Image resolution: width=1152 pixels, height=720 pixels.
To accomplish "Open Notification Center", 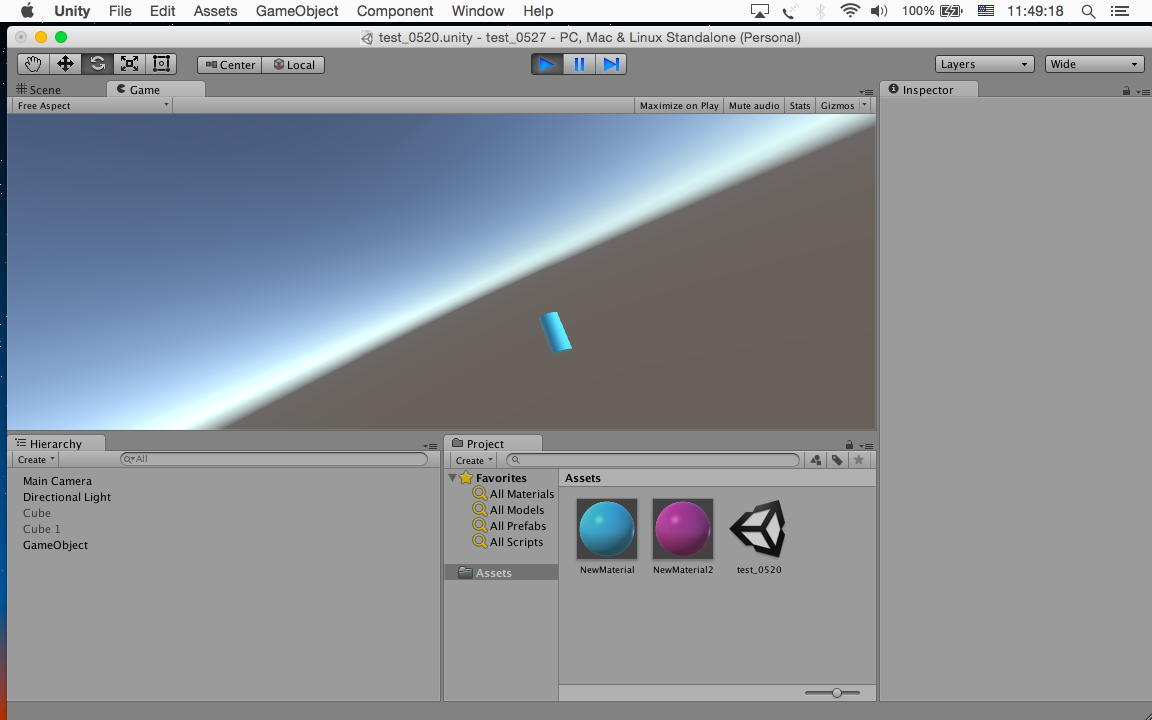I will 1120,11.
